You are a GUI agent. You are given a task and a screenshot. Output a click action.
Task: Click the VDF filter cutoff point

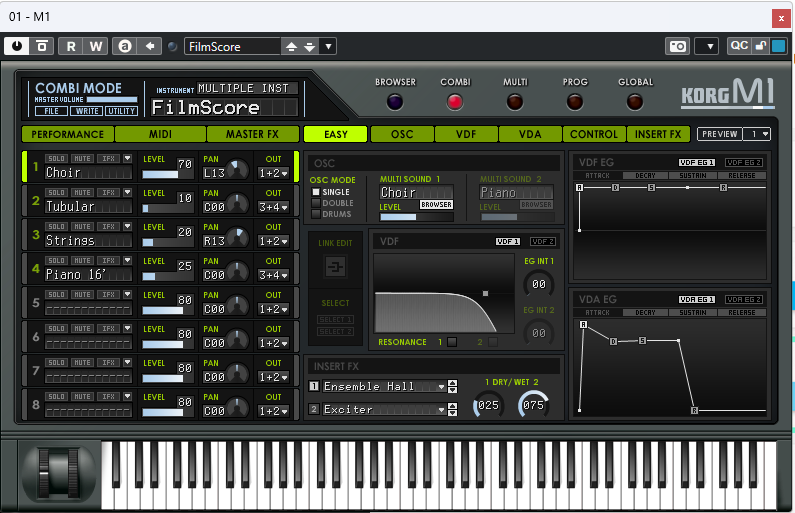(x=485, y=294)
